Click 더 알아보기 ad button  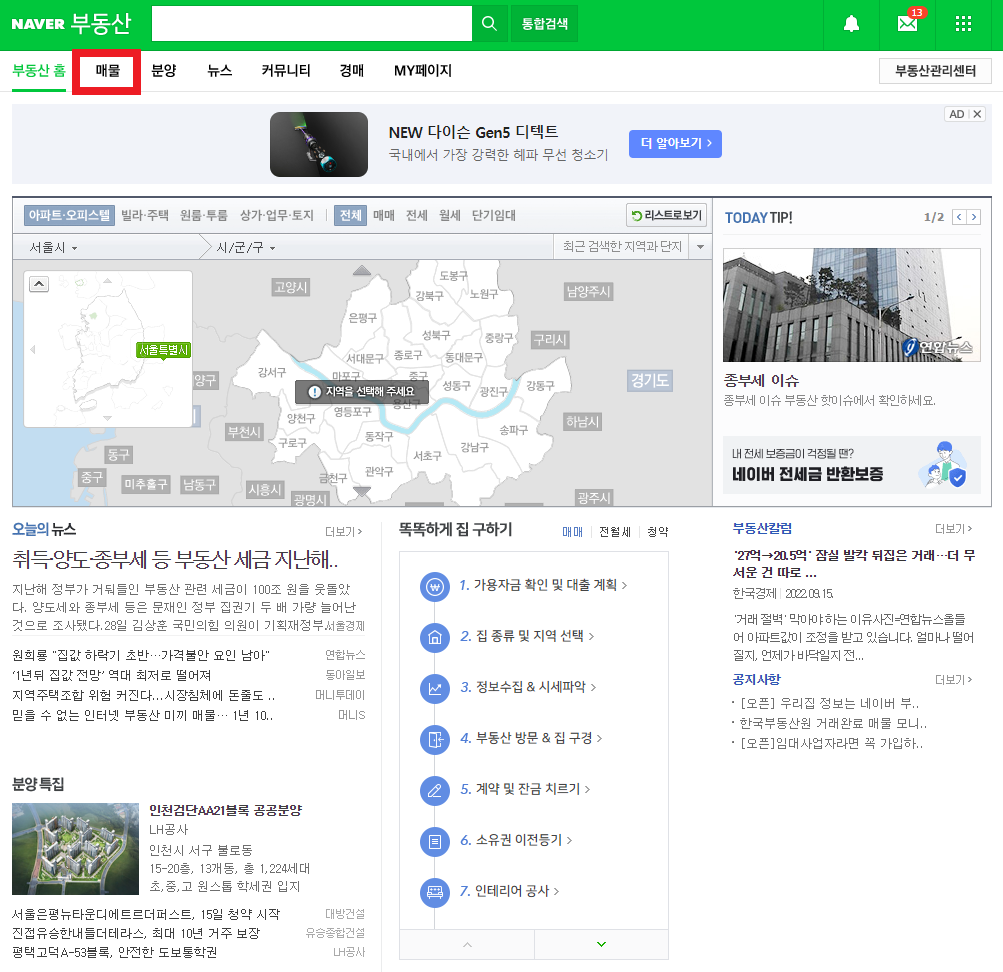point(675,144)
